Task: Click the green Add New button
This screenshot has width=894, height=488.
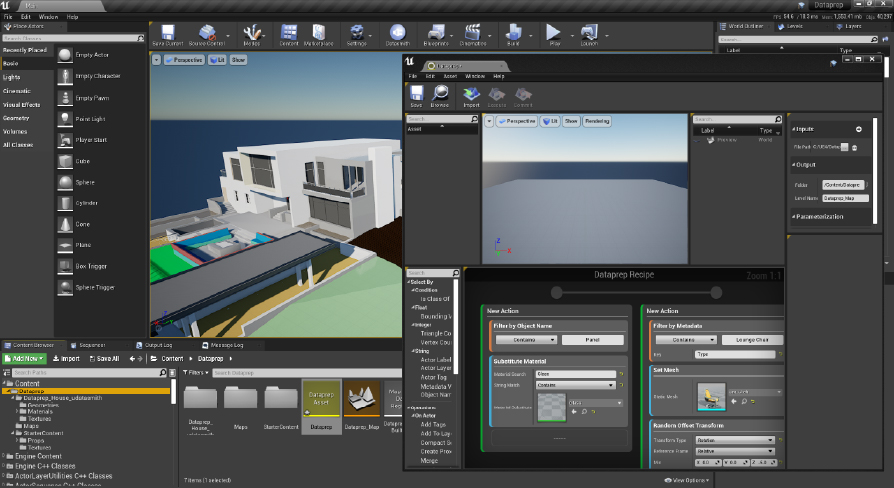Action: (24, 358)
